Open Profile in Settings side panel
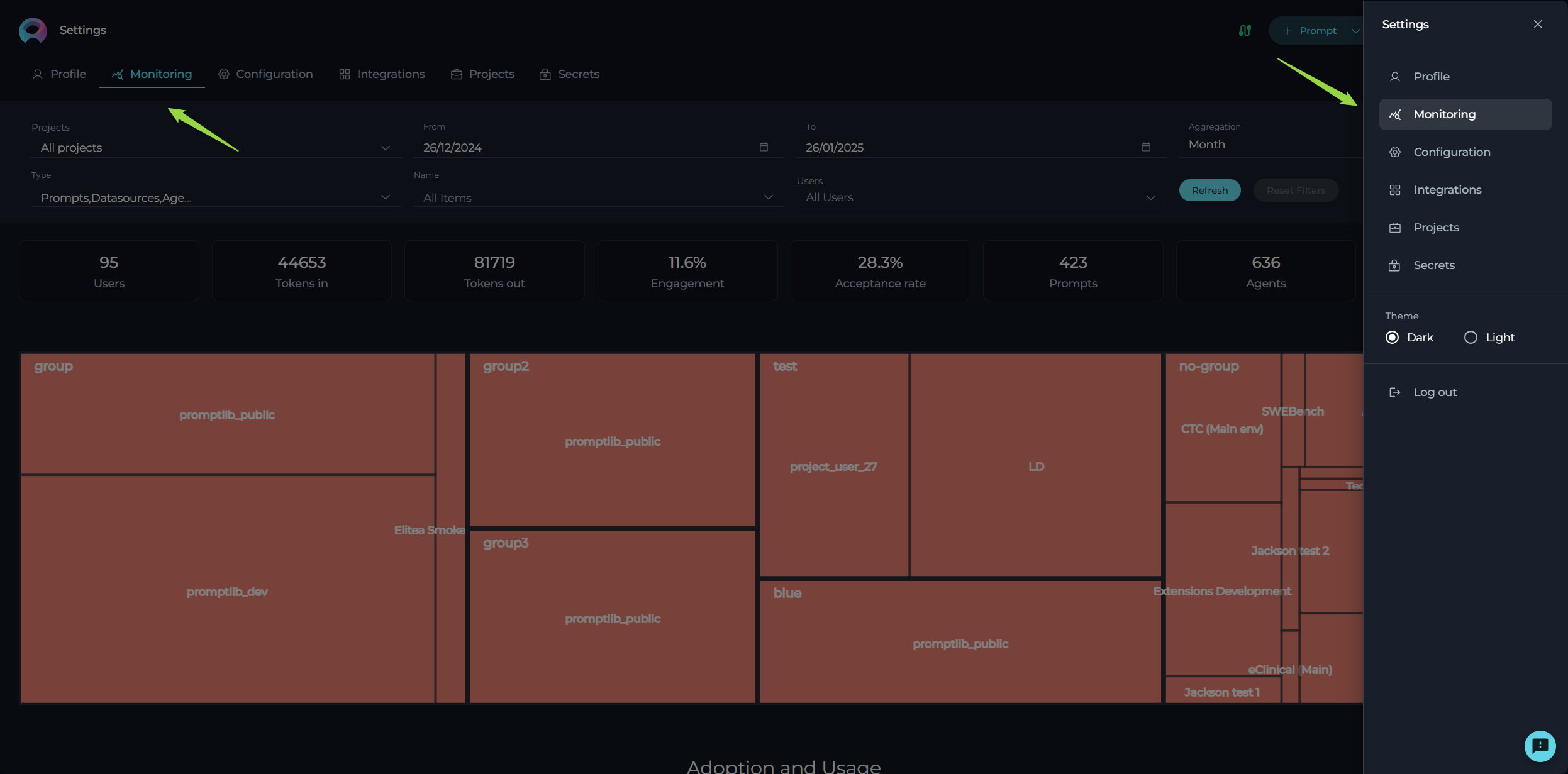 pos(1465,77)
